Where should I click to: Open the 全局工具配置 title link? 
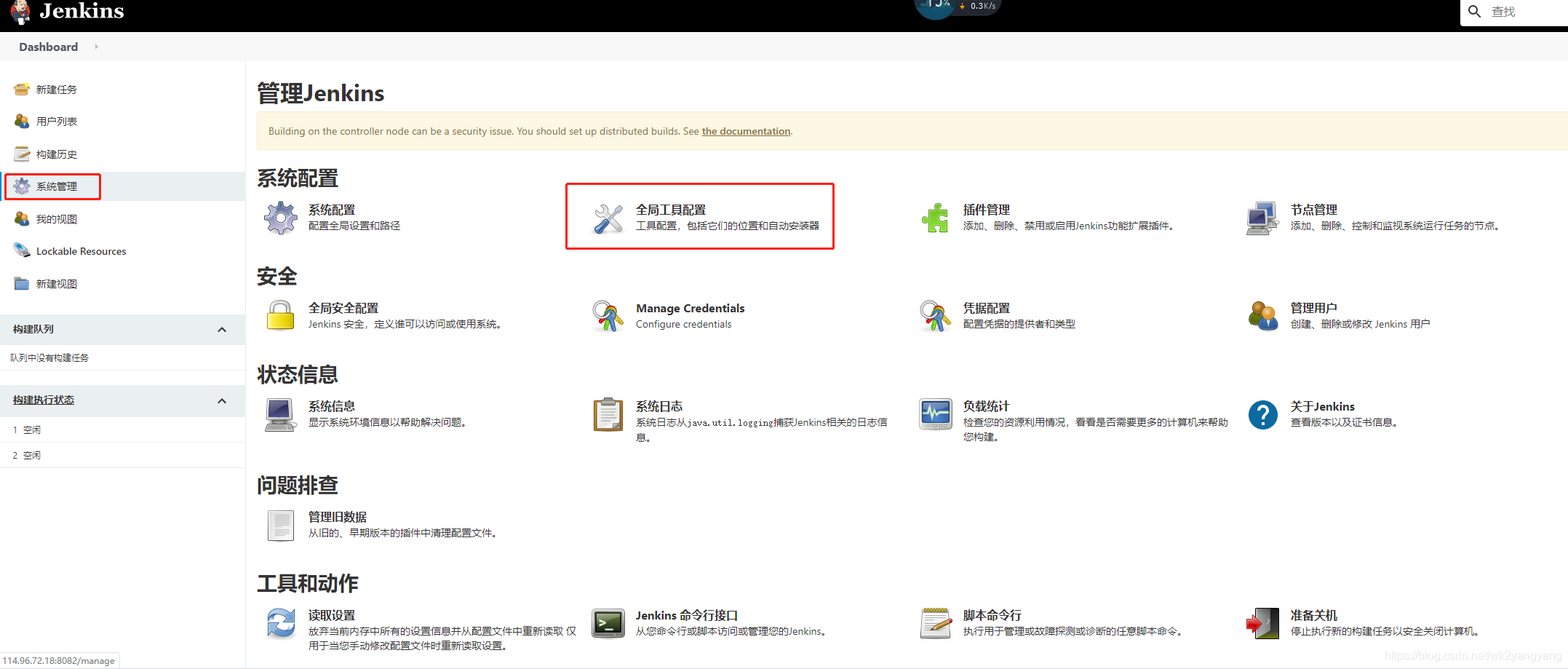670,210
